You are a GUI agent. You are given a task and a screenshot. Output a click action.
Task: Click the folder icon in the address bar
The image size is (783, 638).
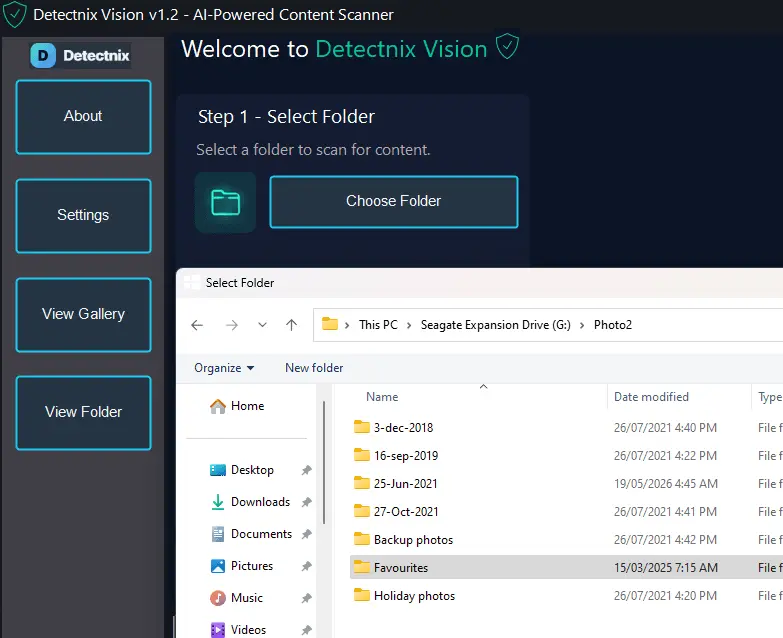(x=330, y=324)
